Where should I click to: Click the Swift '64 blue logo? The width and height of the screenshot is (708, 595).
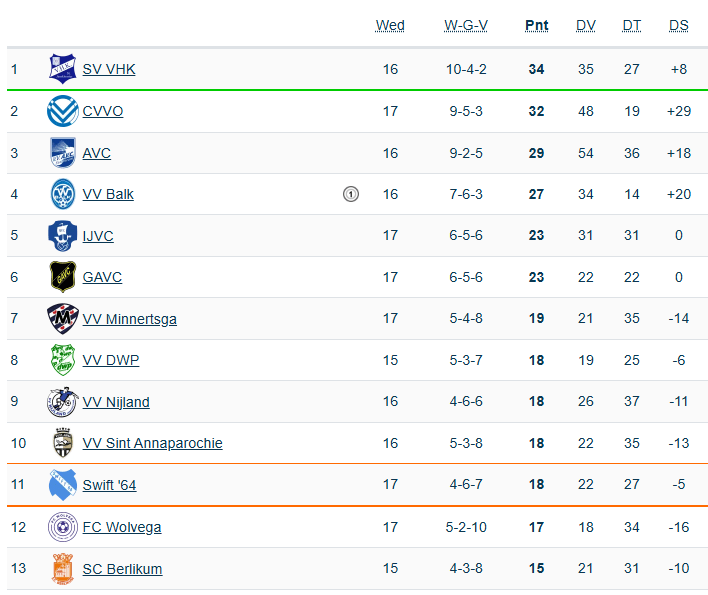(63, 485)
